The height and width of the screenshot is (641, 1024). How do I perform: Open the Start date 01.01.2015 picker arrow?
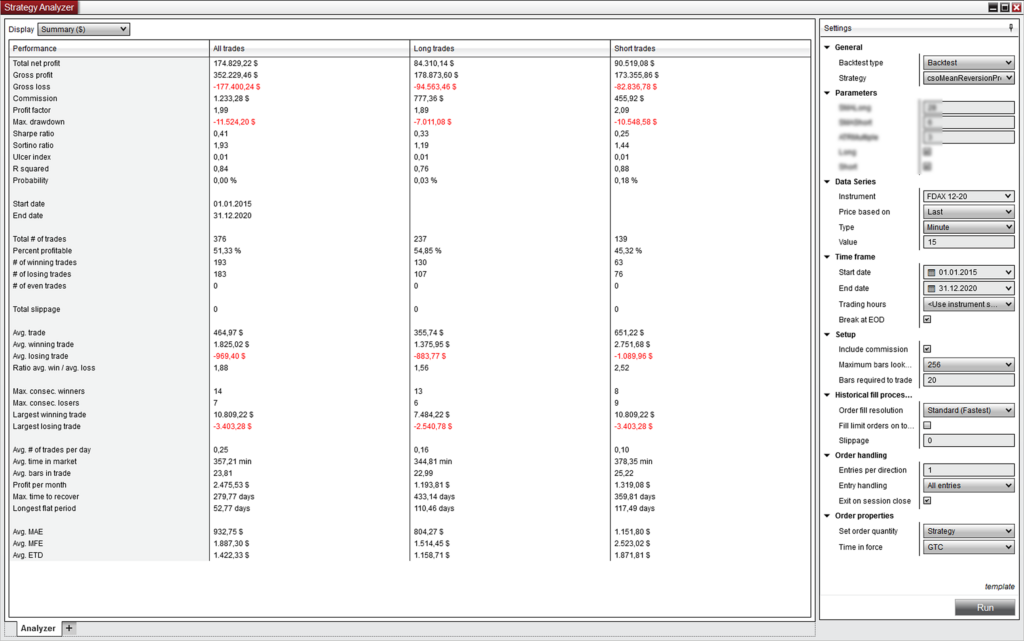tap(1008, 272)
